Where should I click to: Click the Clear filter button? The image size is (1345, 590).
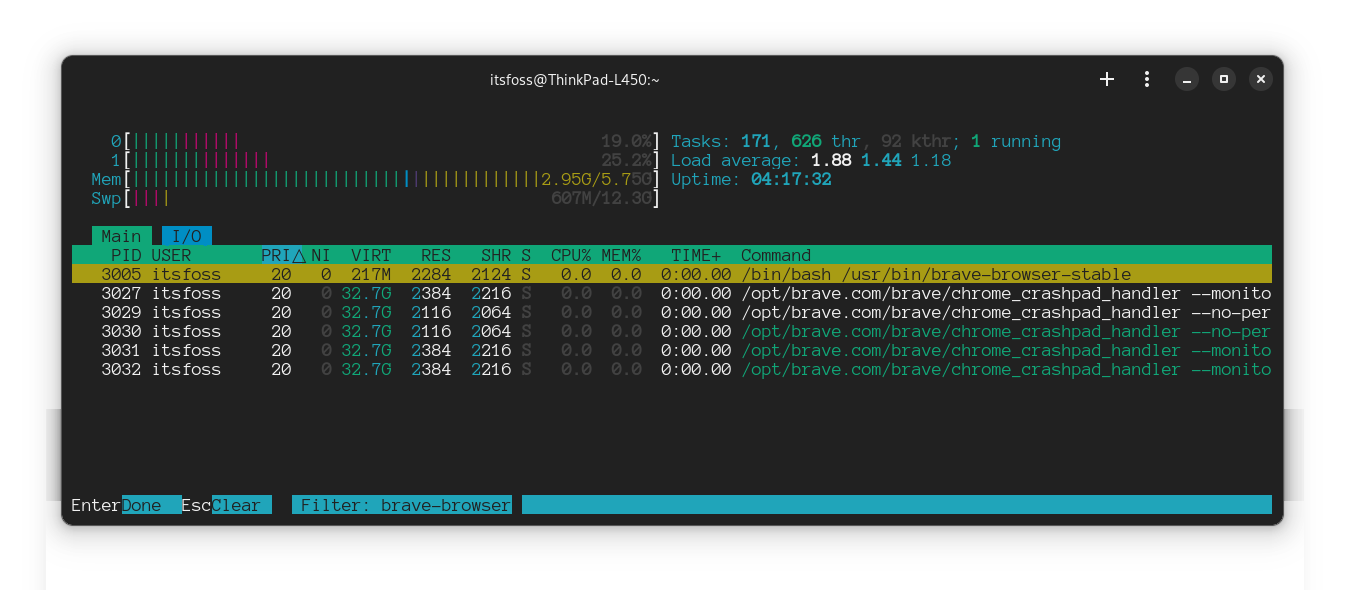point(240,505)
